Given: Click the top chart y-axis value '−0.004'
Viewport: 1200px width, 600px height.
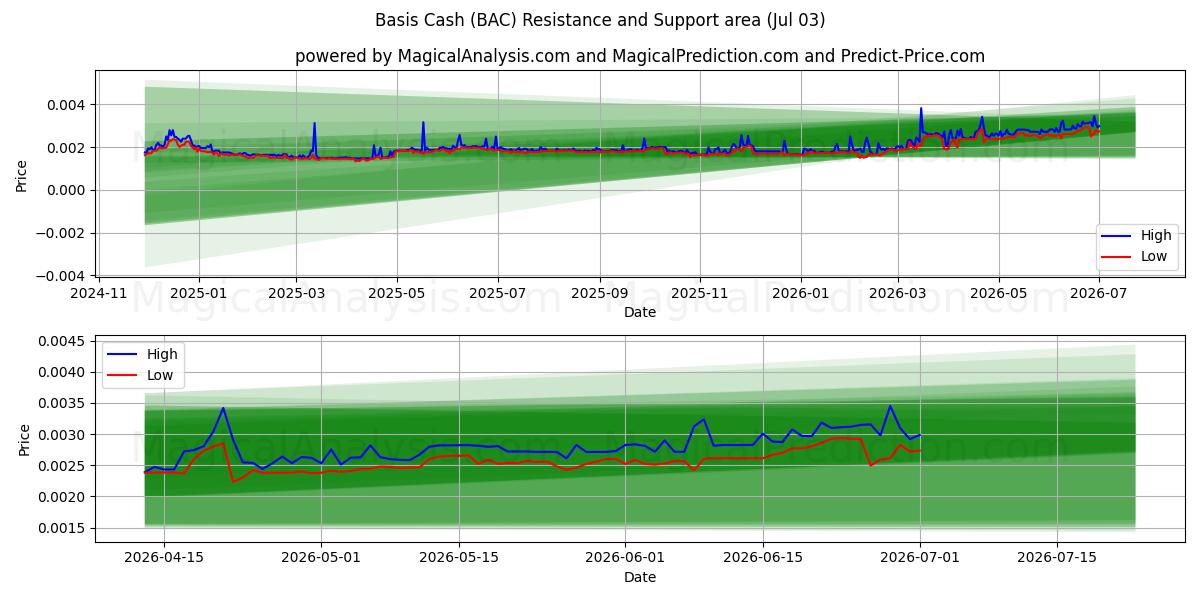Looking at the screenshot, I should pyautogui.click(x=63, y=276).
